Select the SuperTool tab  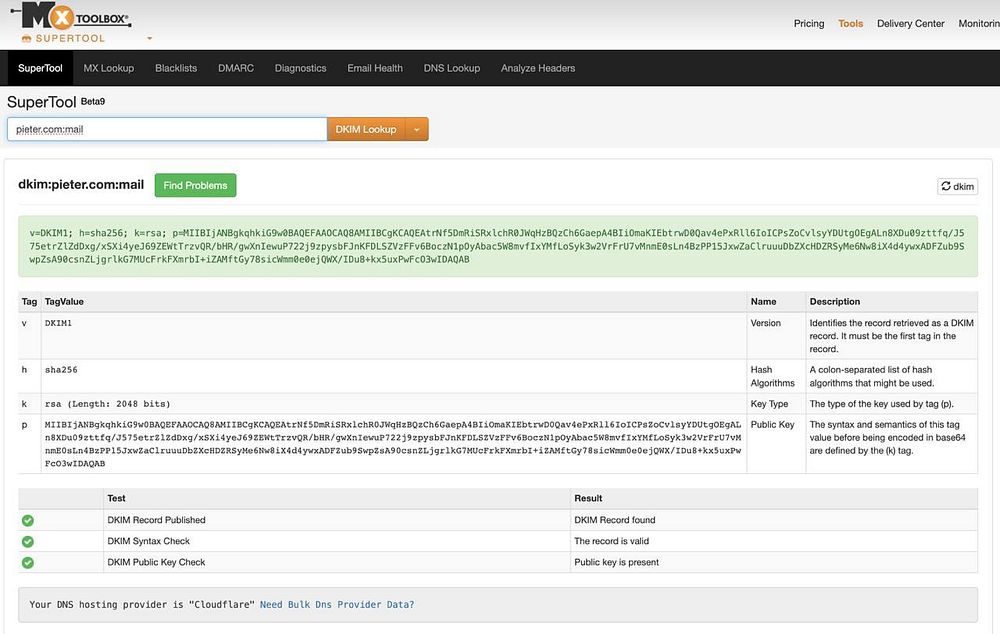40,68
